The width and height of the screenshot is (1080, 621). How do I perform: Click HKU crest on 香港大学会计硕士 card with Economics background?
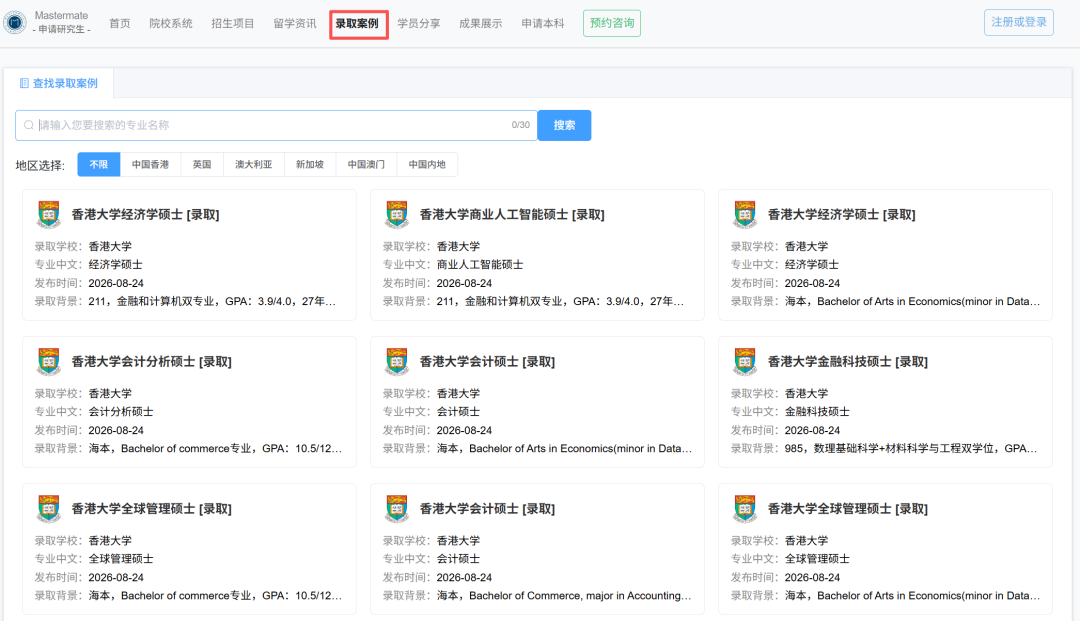397,362
